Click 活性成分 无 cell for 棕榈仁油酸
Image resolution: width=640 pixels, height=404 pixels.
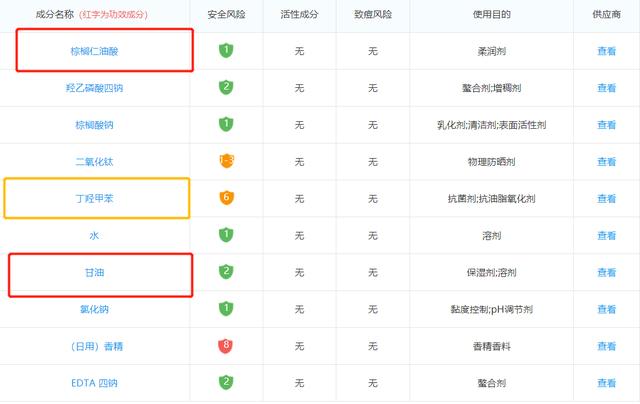tap(299, 51)
